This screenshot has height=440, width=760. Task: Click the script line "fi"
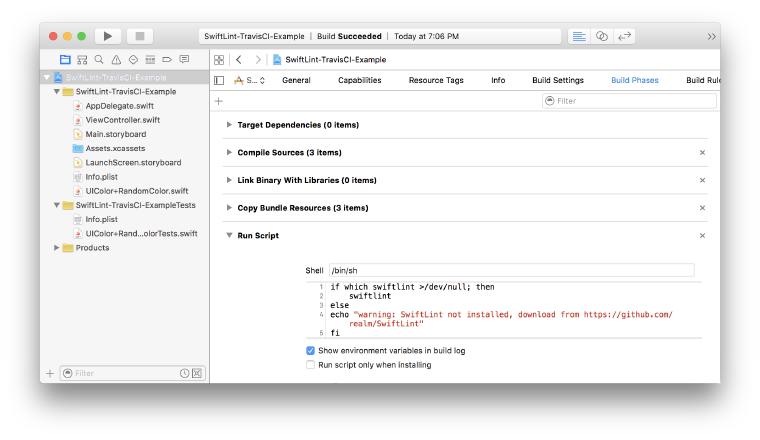(335, 333)
